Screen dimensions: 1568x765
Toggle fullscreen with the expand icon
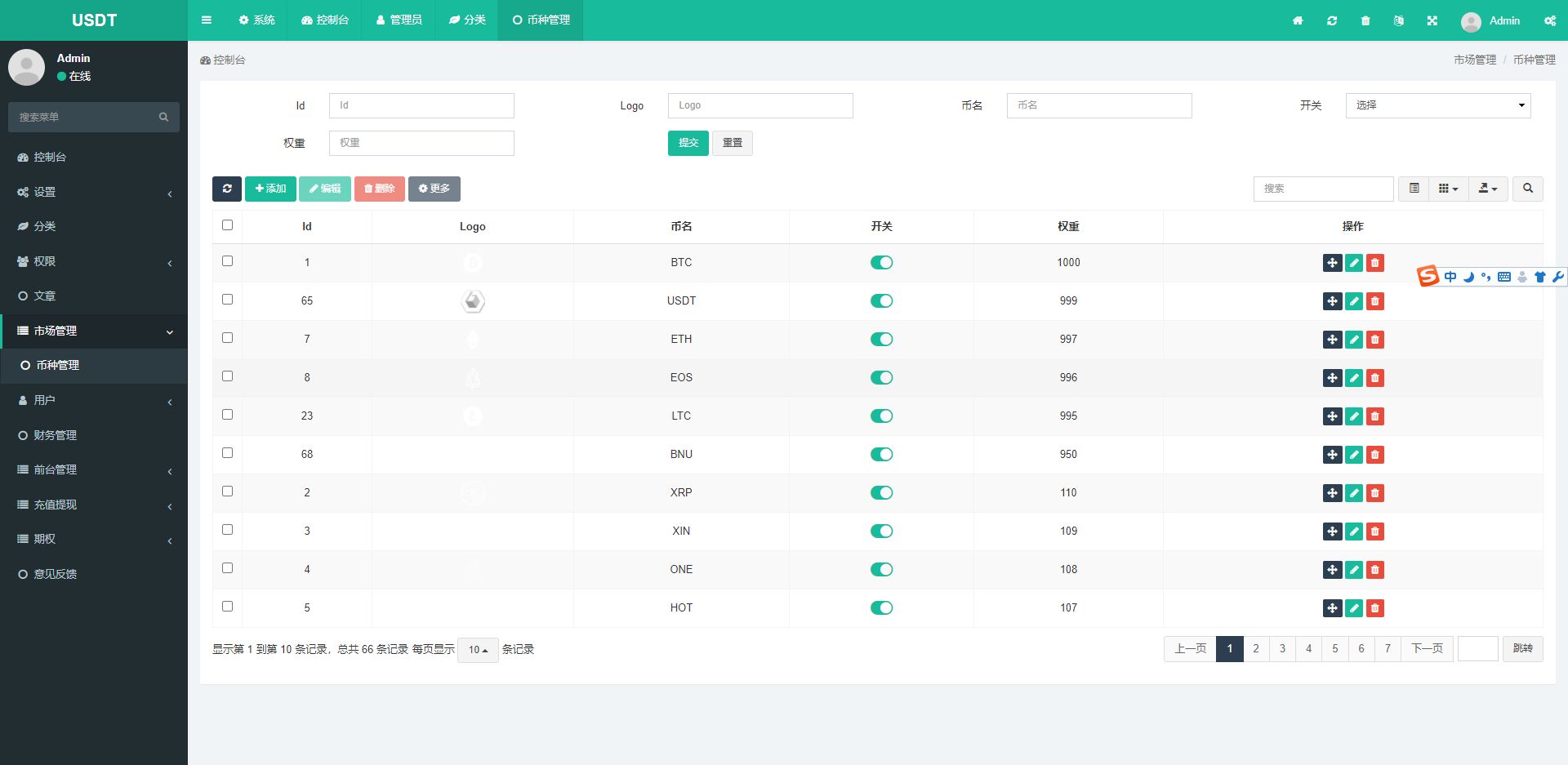(1432, 20)
